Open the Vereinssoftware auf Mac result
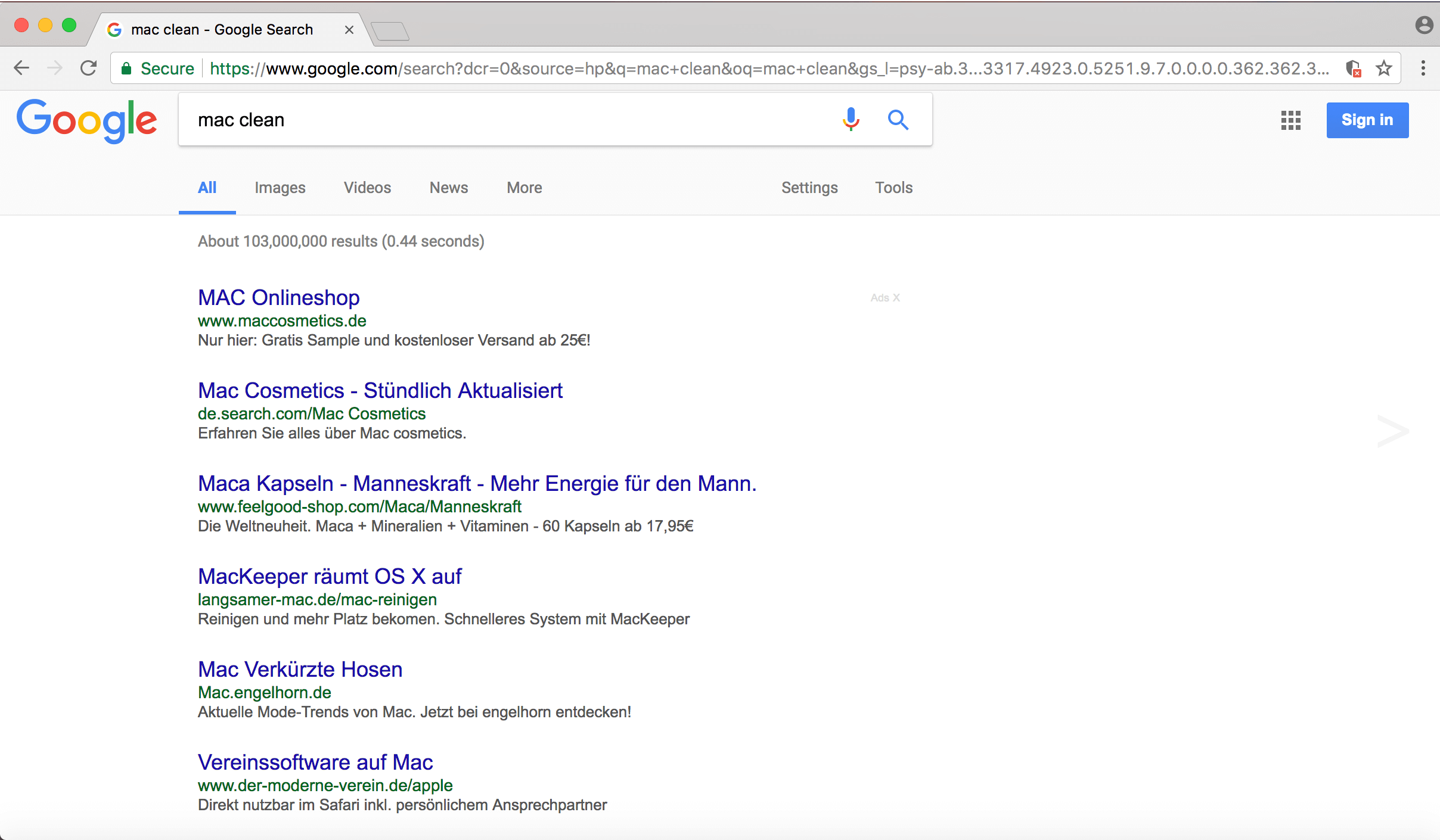 (x=315, y=762)
